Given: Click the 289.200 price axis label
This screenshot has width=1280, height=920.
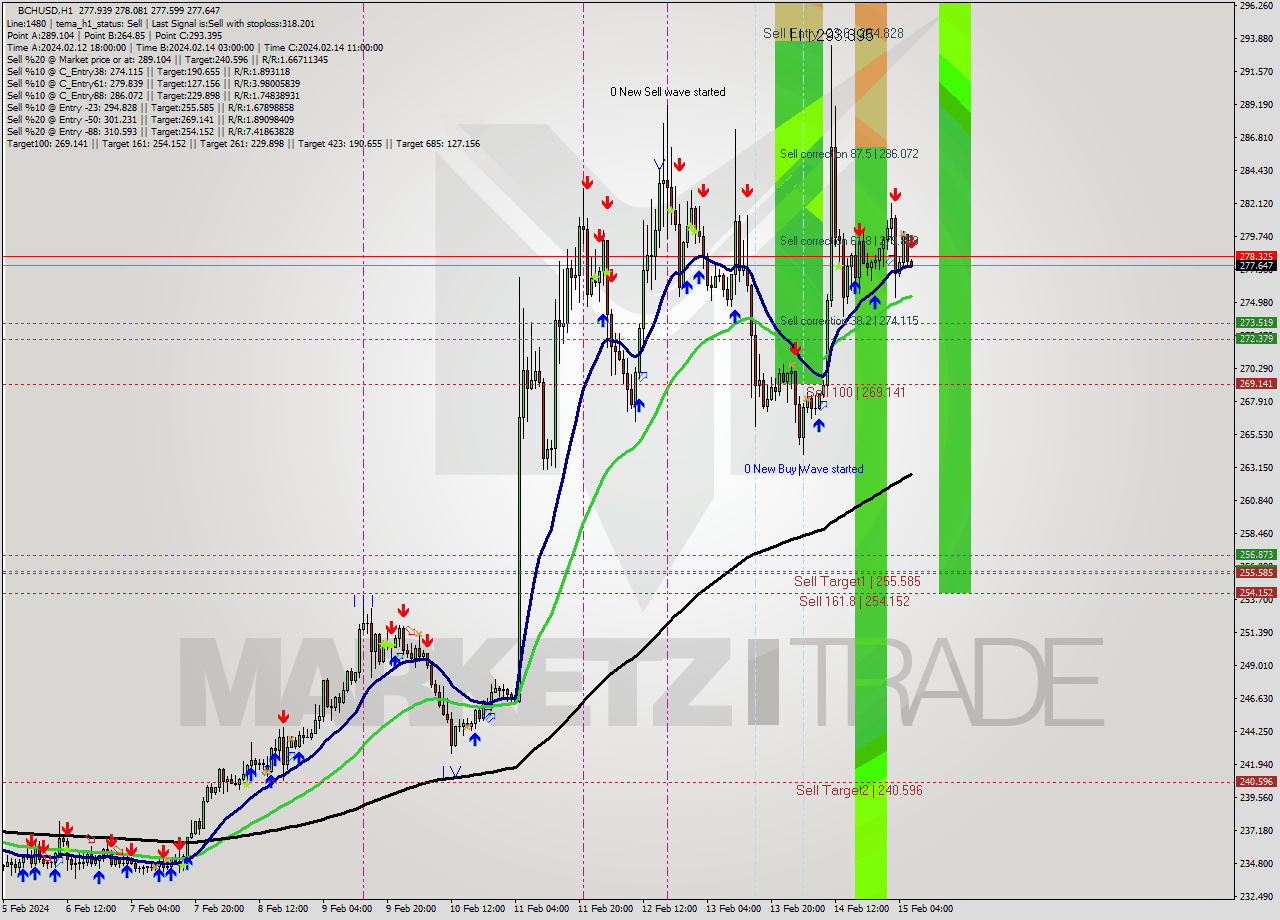Looking at the screenshot, I should (1256, 105).
